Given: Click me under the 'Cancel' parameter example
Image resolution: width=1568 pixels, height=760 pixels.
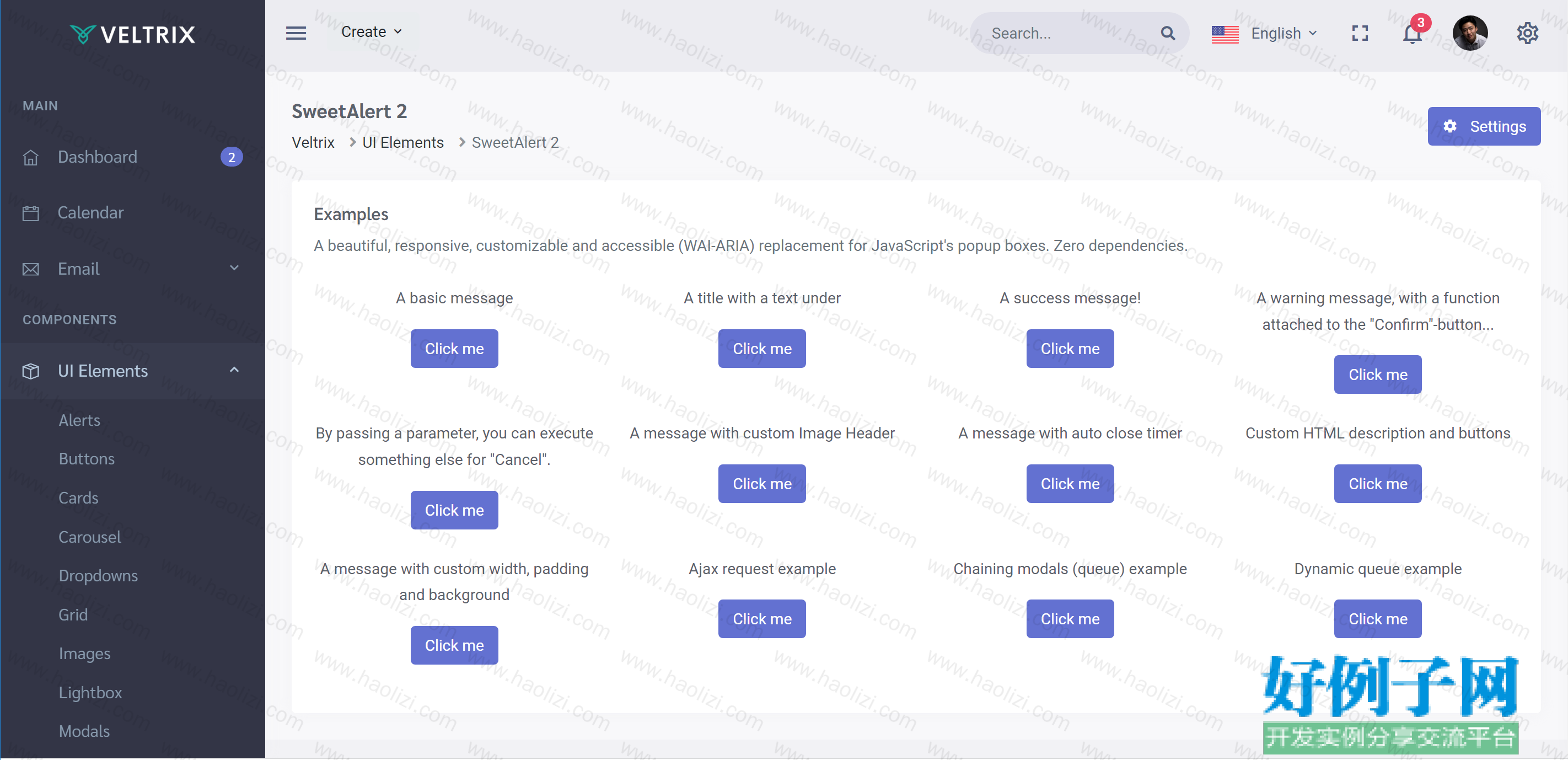Looking at the screenshot, I should tap(454, 510).
